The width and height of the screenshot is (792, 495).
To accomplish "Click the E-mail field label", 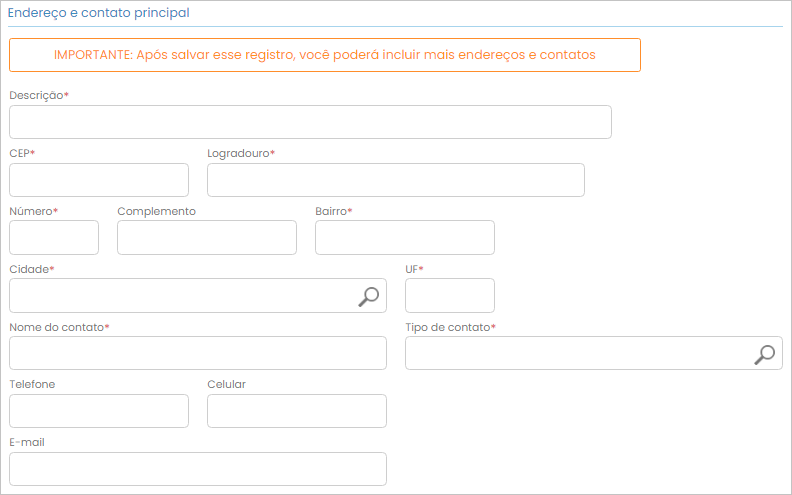I will (27, 442).
